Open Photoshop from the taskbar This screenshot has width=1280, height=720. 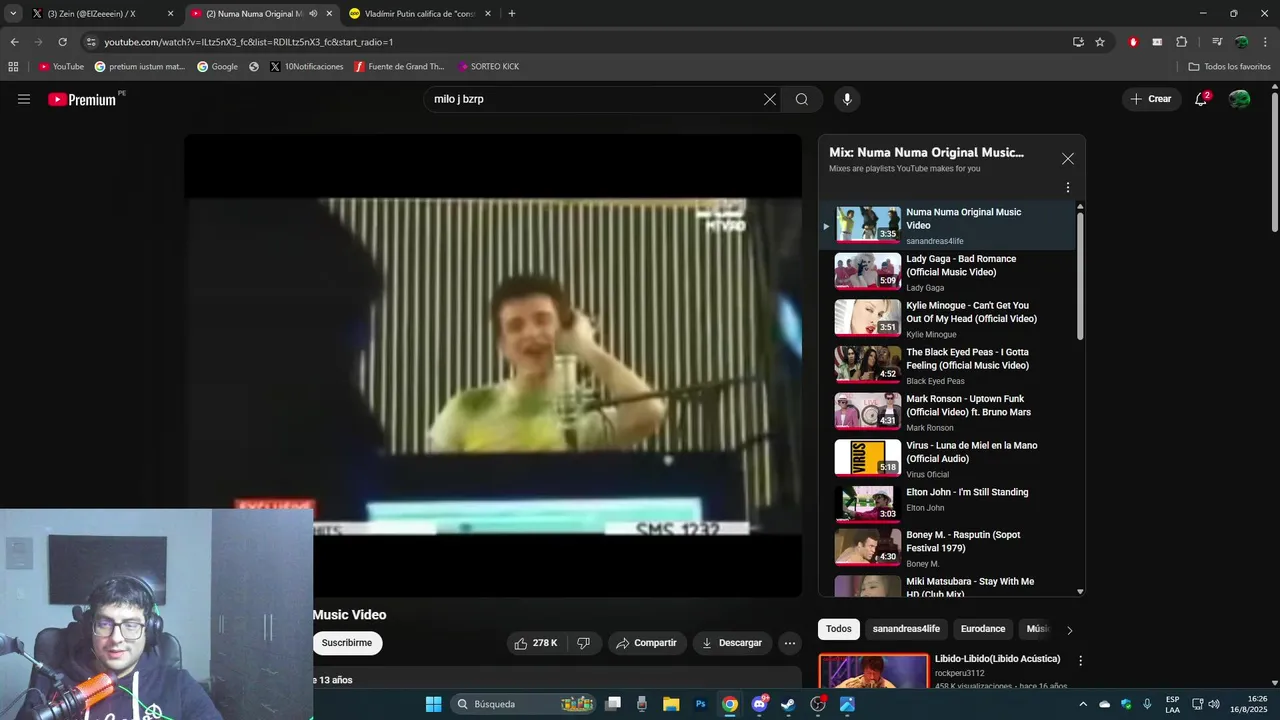[701, 704]
